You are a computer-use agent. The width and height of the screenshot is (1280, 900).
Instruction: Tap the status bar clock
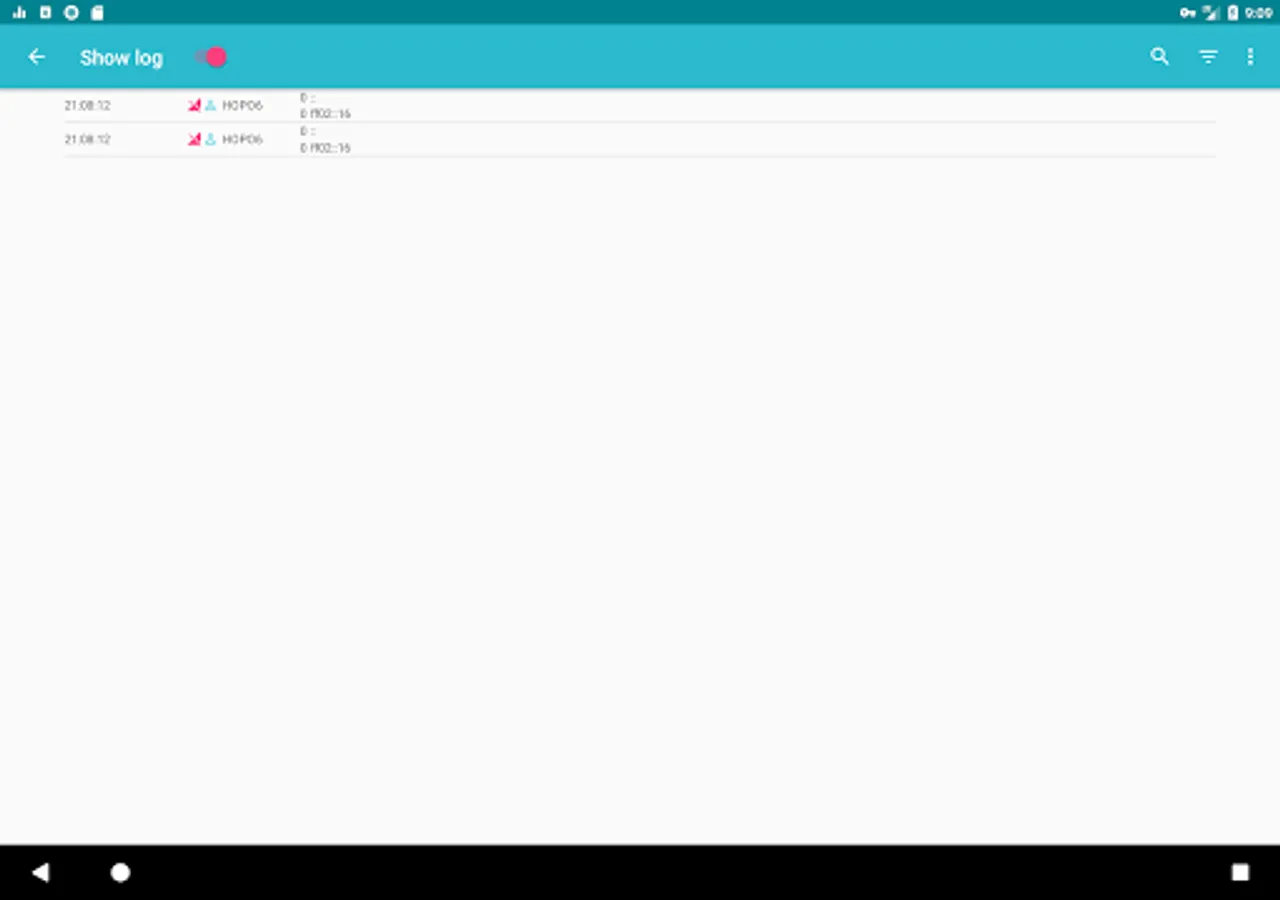tap(1258, 13)
